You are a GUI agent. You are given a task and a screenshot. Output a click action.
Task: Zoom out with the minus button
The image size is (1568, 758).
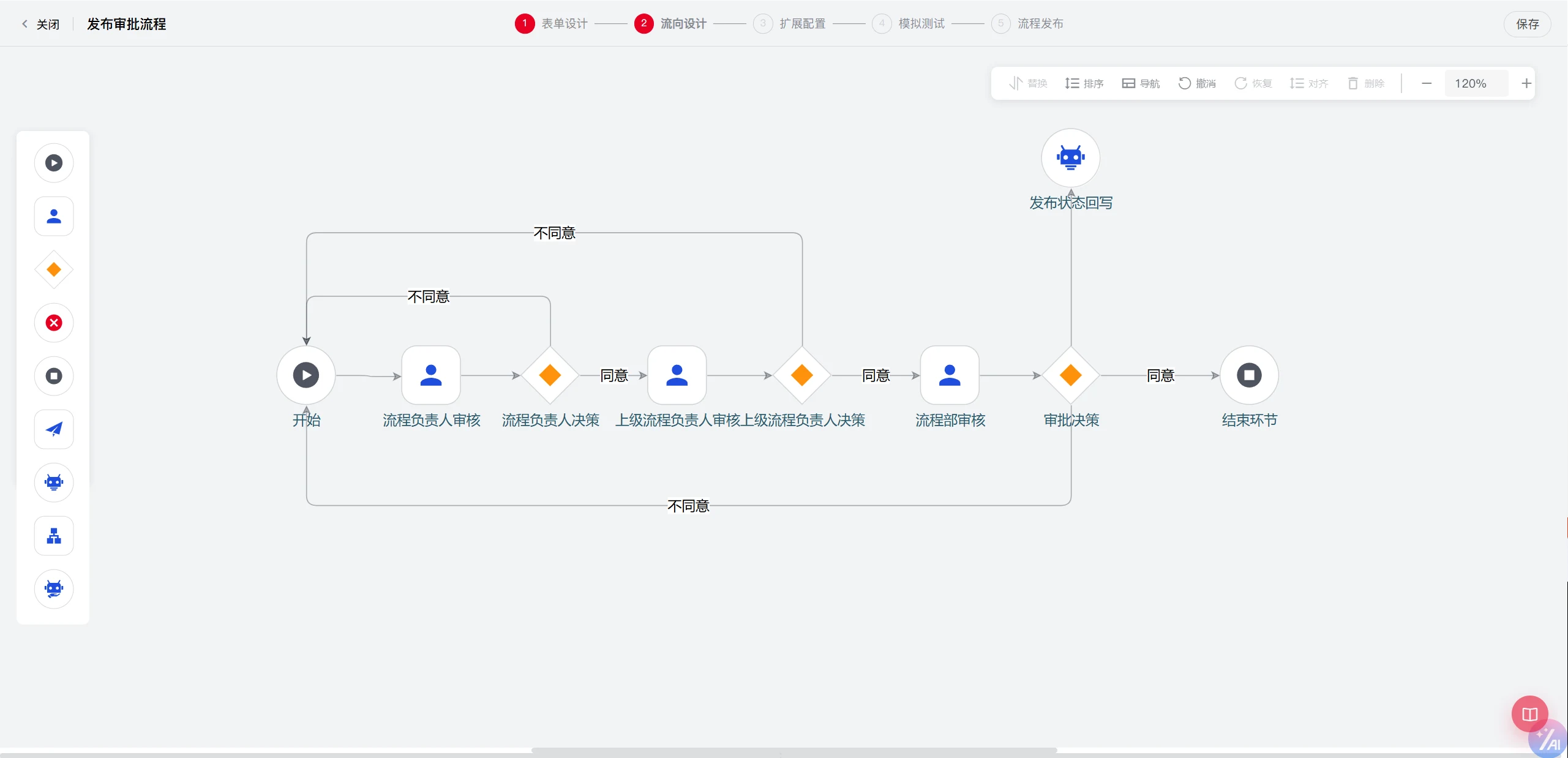[1427, 83]
